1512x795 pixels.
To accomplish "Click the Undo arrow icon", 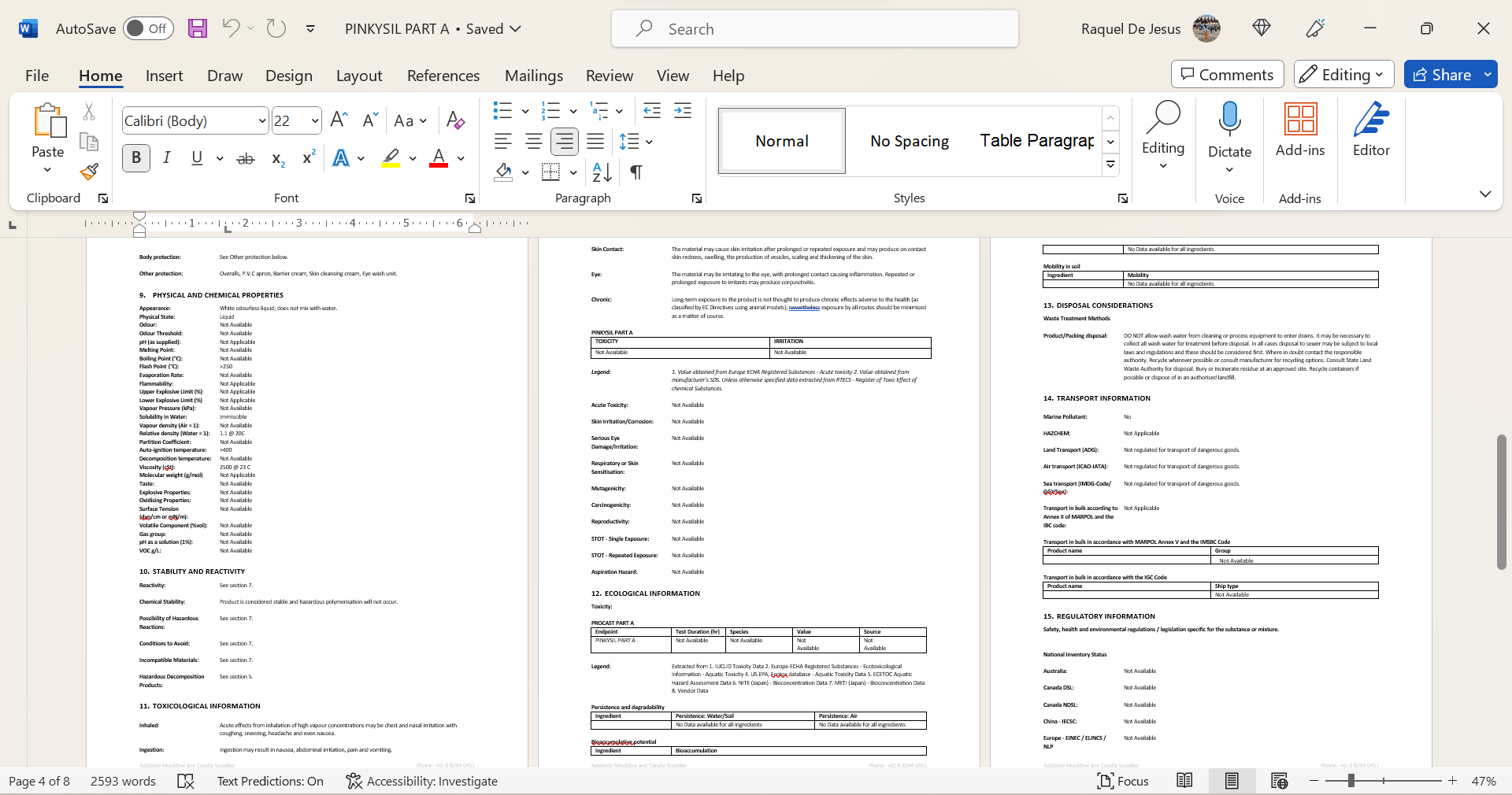I will pos(231,28).
